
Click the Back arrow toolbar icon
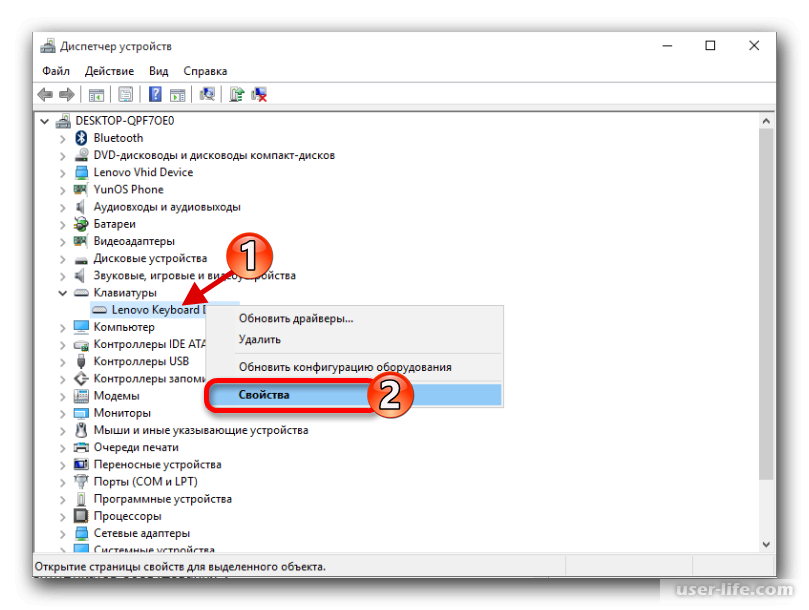point(45,94)
